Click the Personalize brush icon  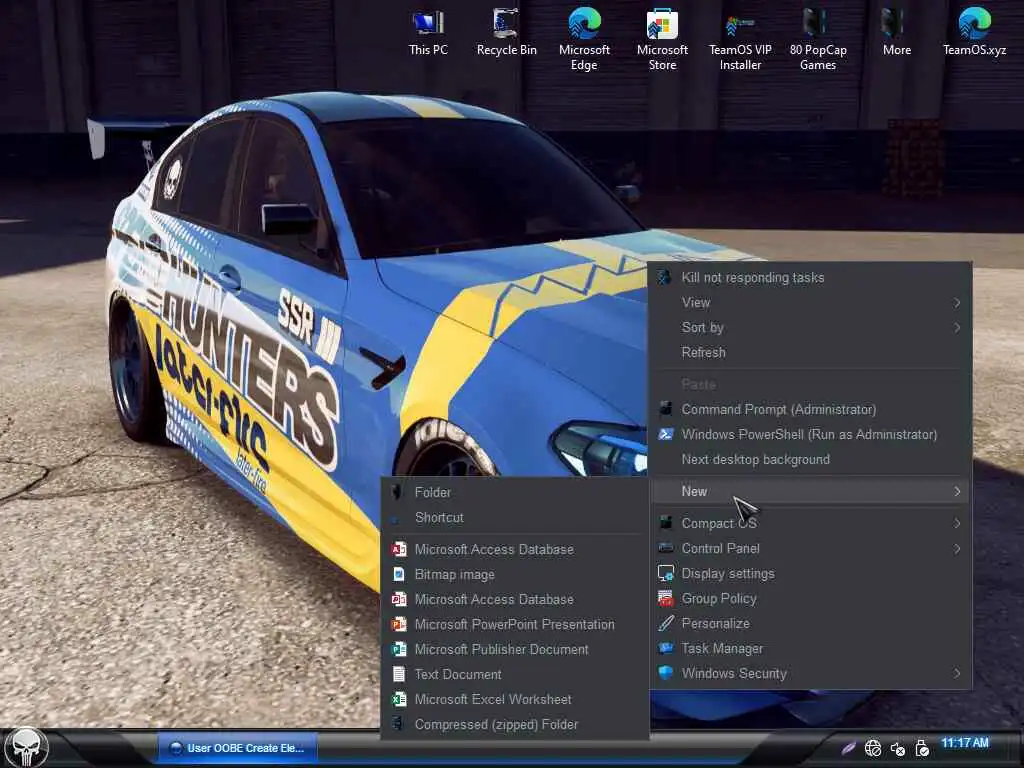pos(665,624)
